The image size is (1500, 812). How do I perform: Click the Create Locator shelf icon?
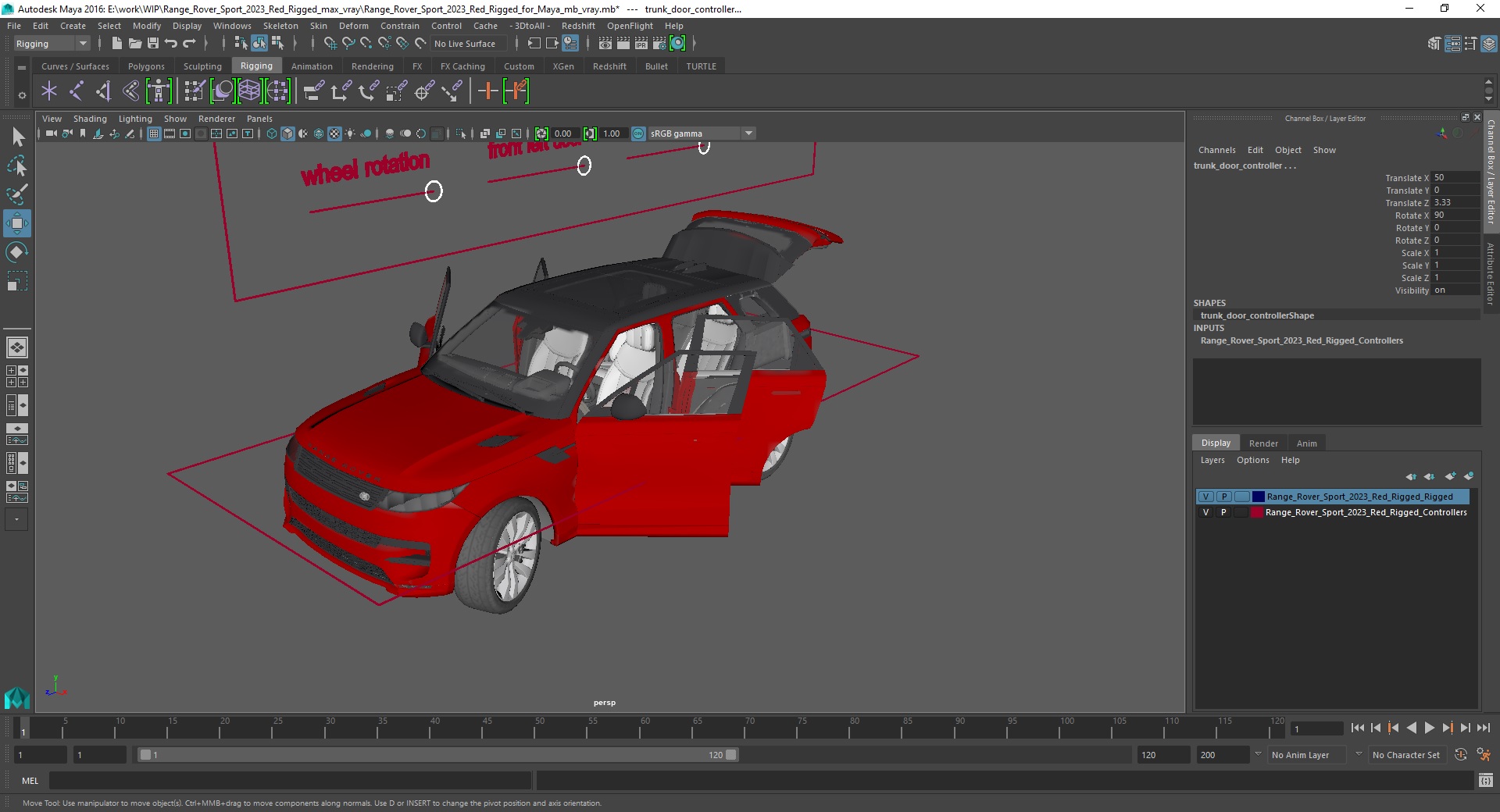(49, 91)
